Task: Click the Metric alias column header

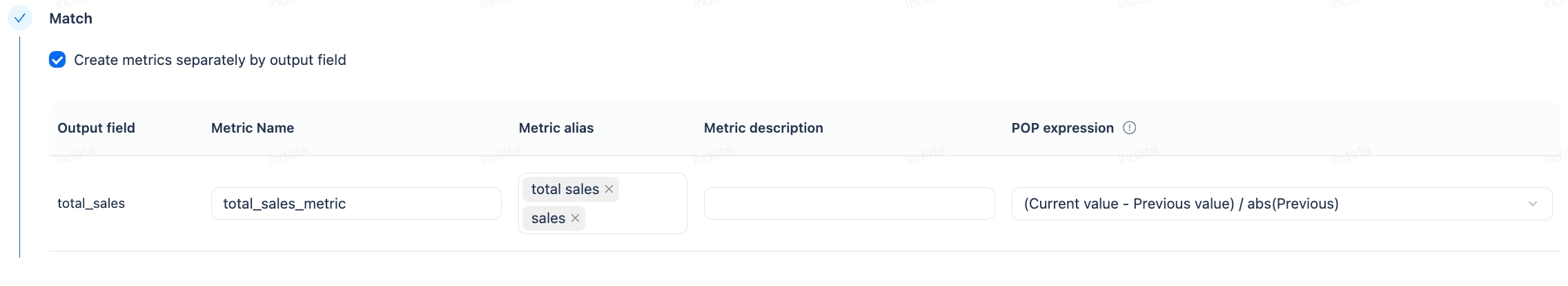Action: pos(556,128)
